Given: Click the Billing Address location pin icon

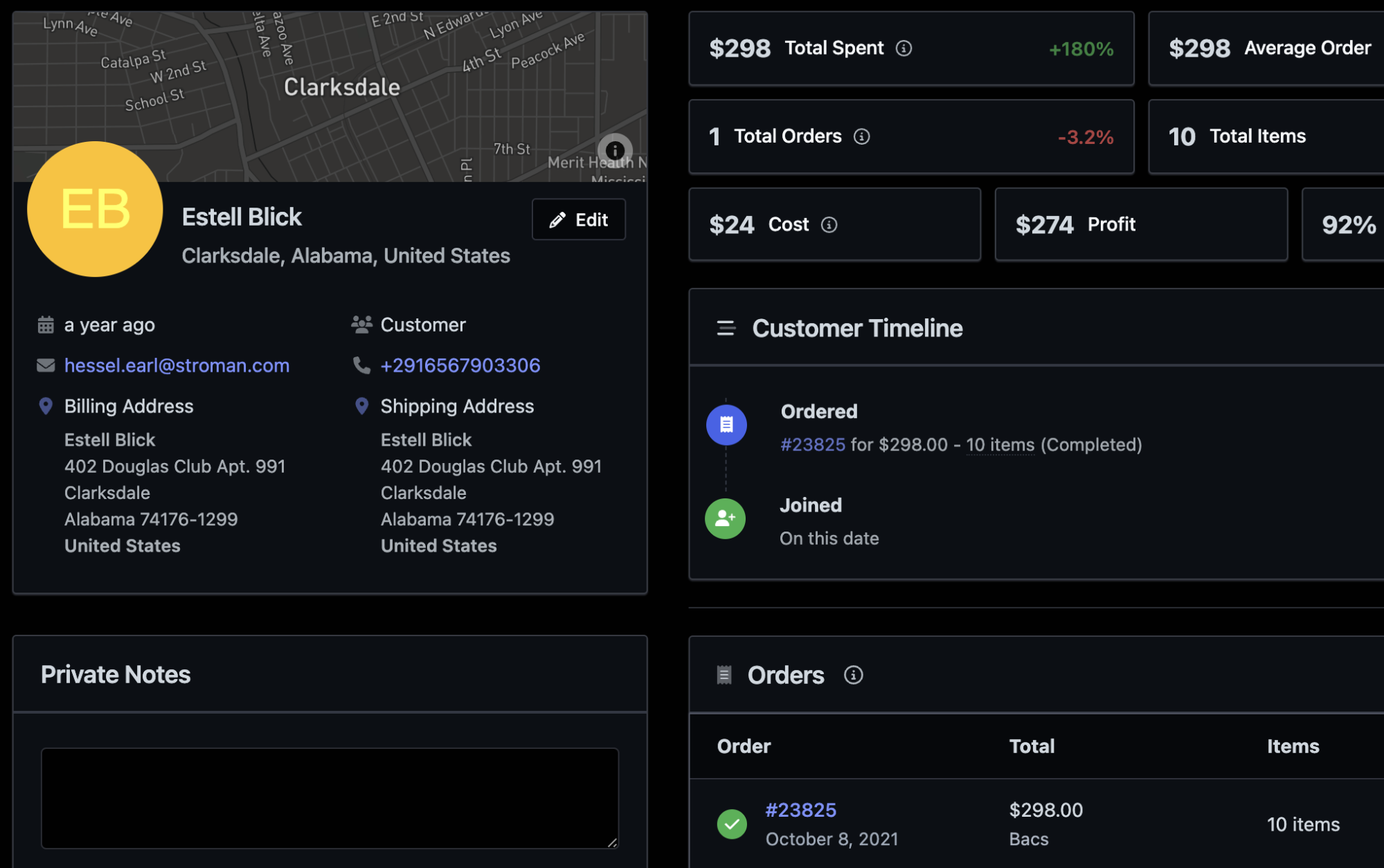Looking at the screenshot, I should click(45, 406).
